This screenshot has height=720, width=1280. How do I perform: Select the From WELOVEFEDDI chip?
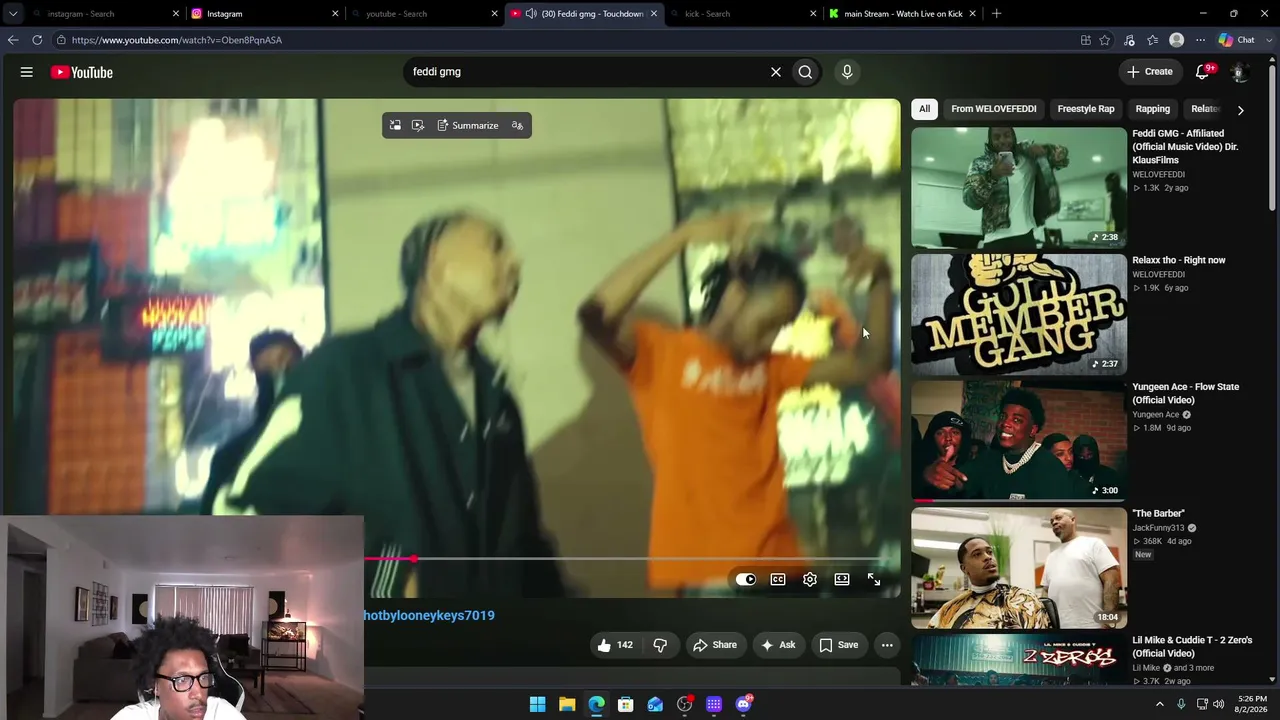(994, 109)
